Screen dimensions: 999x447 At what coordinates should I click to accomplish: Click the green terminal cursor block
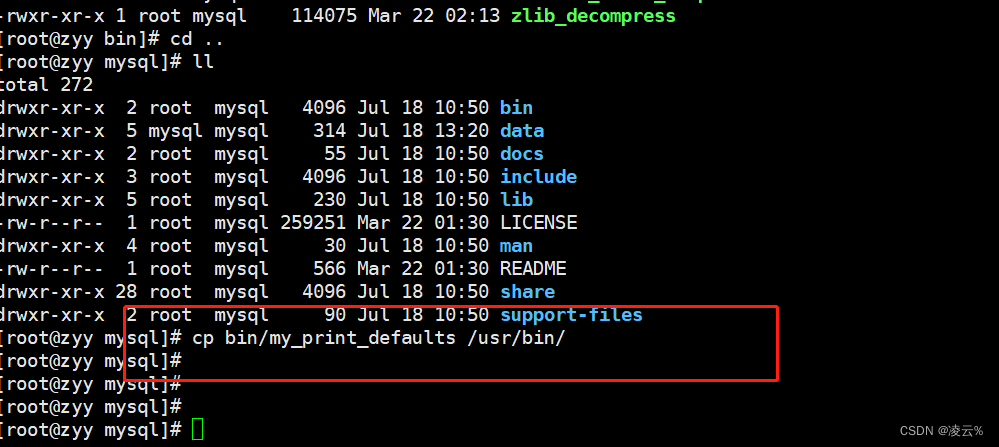(198, 429)
